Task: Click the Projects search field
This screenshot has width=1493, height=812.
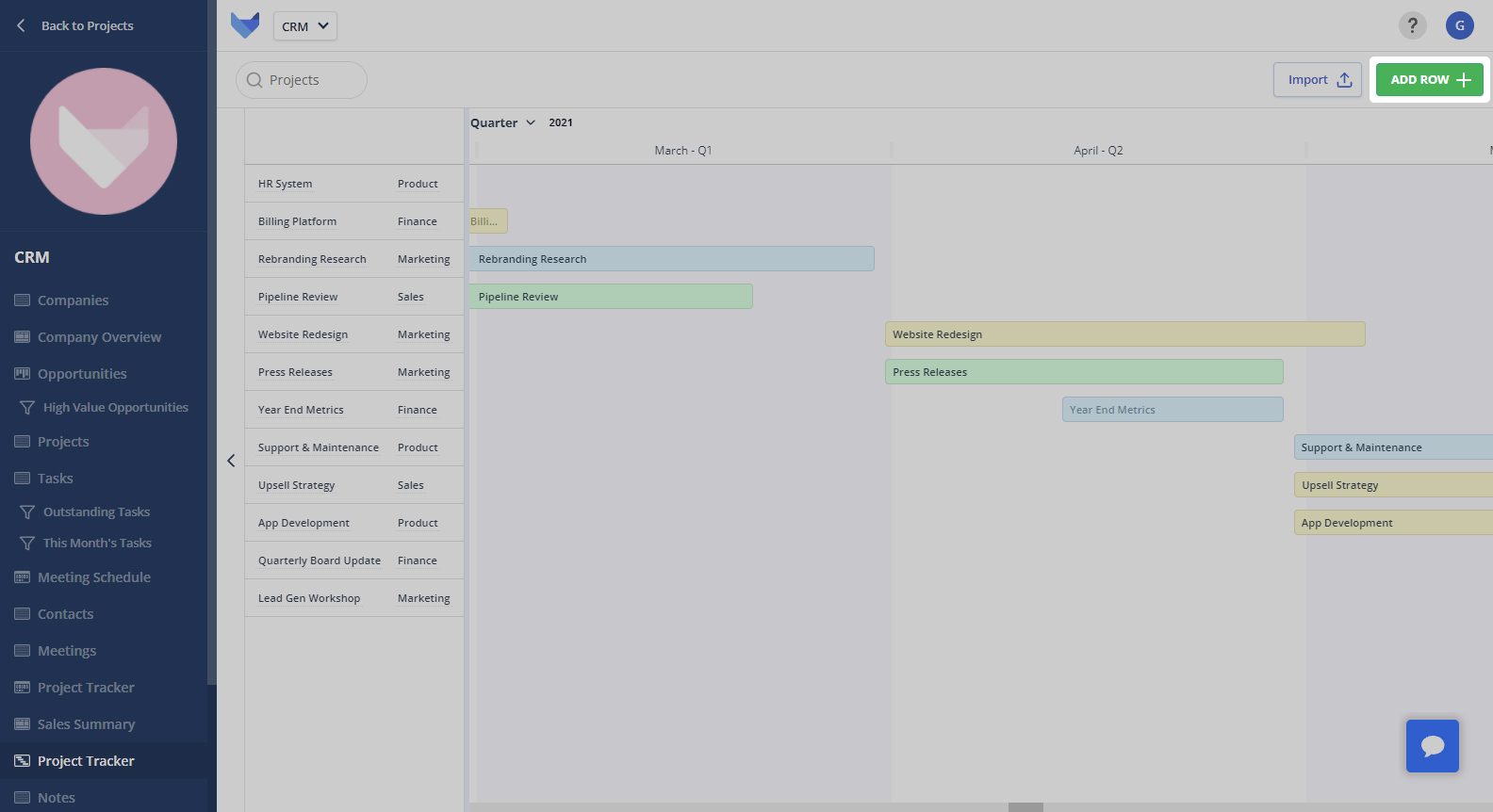Action: pyautogui.click(x=302, y=80)
